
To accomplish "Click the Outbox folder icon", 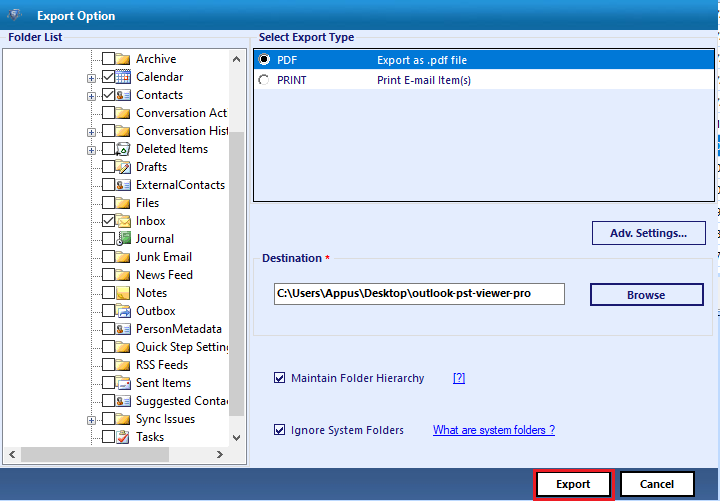I will (124, 311).
